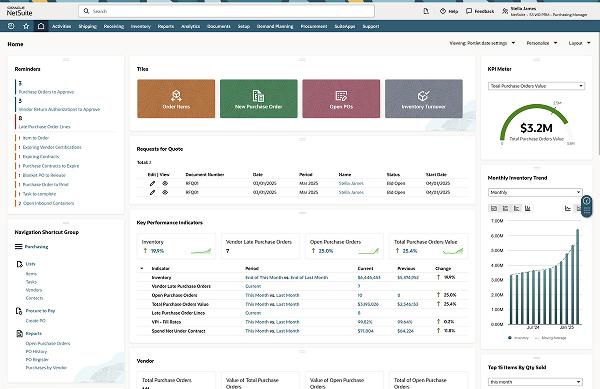Open Purchase Orders to Approve reminder
Viewport: 600px width, 389px height.
(46, 92)
